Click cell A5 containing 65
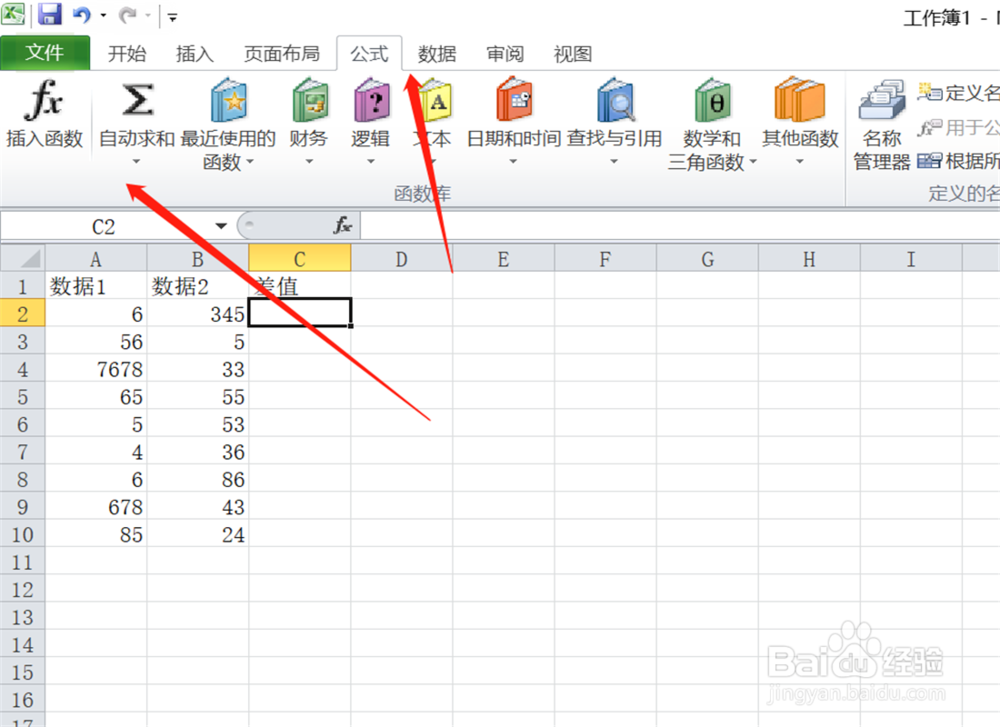1000x727 pixels. tap(96, 397)
